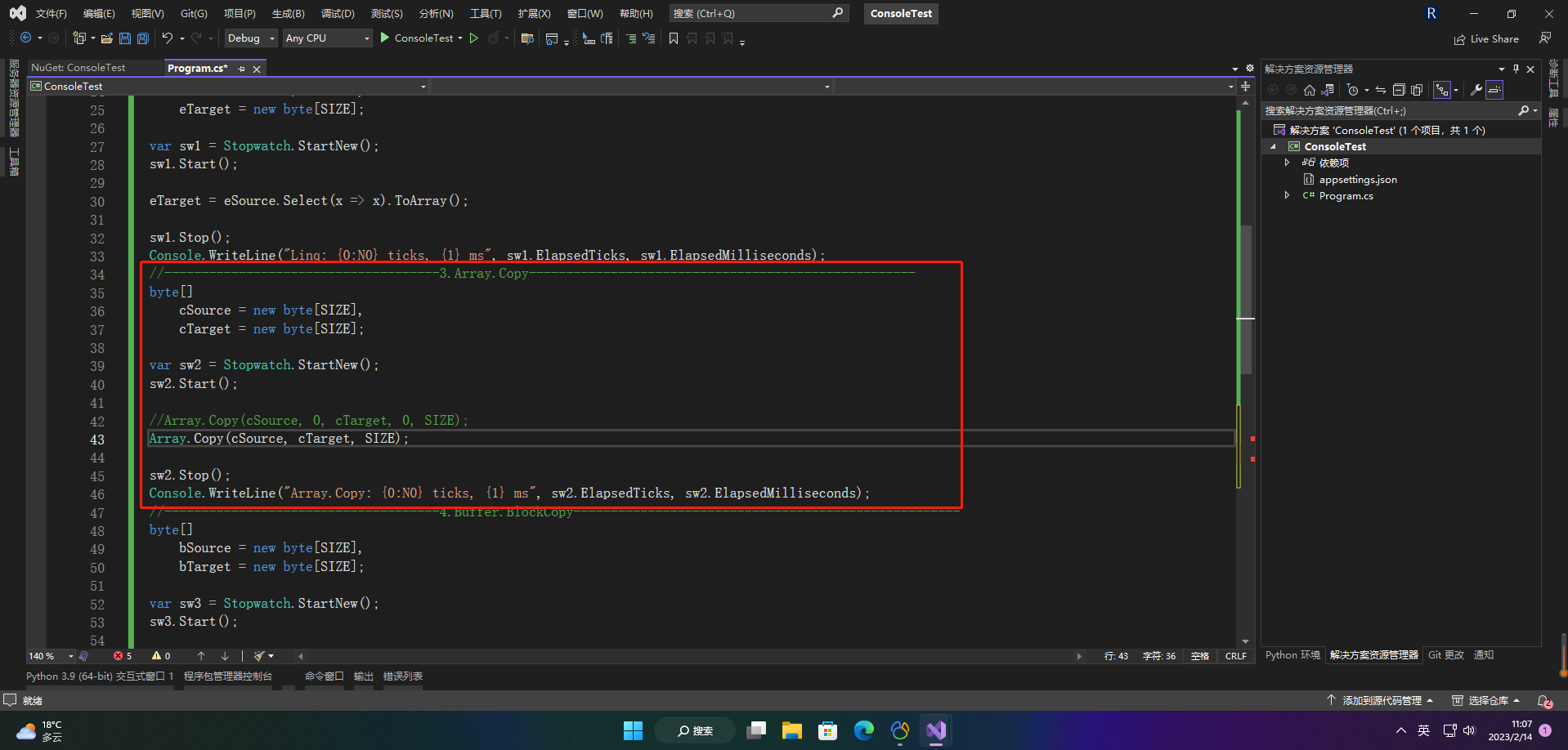The height and width of the screenshot is (750, 1568).
Task: Expand the Program.cs tree node
Action: pyautogui.click(x=1287, y=195)
